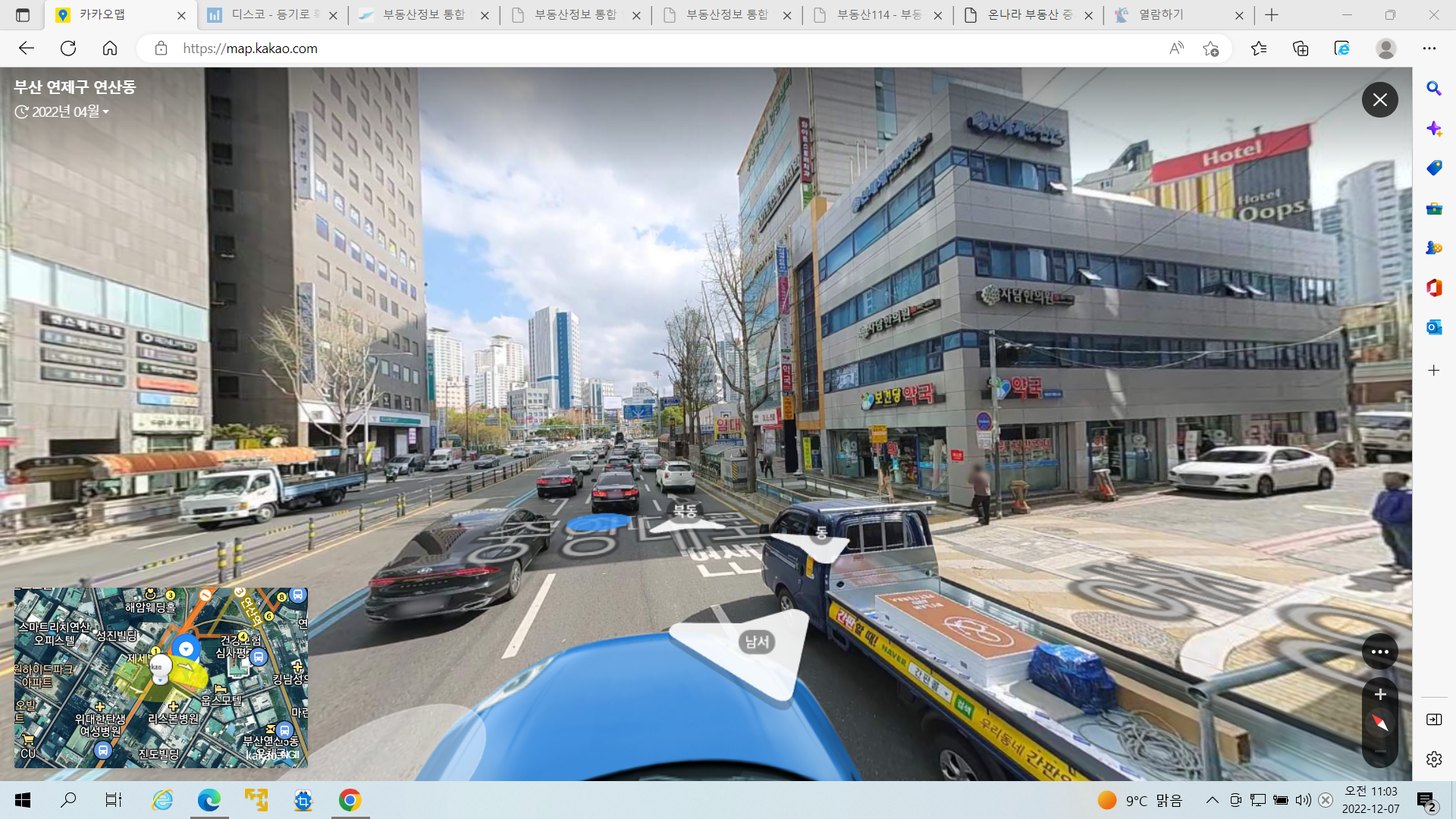Open the Collections panel
Screen dimensions: 1456x819
point(1301,49)
